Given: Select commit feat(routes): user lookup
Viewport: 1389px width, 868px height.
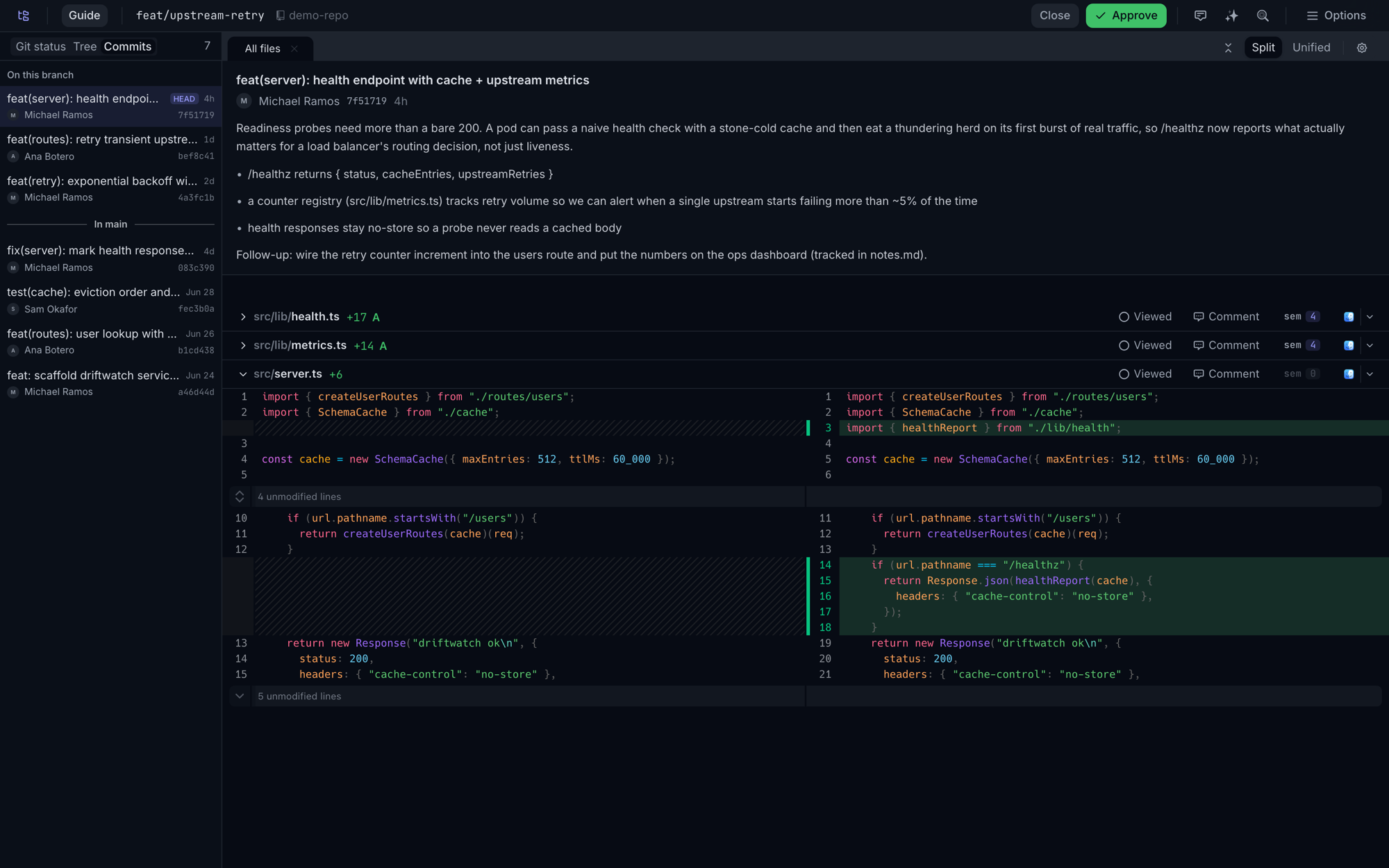Looking at the screenshot, I should (110, 342).
